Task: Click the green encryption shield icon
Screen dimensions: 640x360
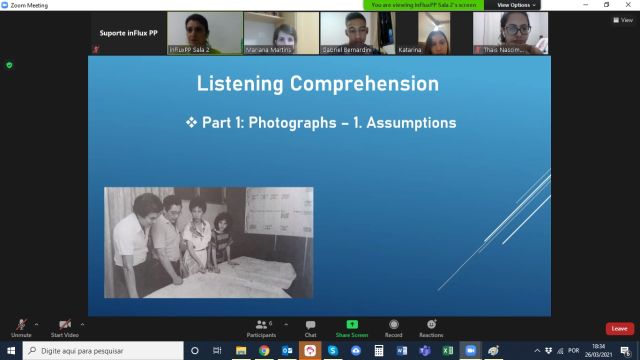Action: point(9,65)
